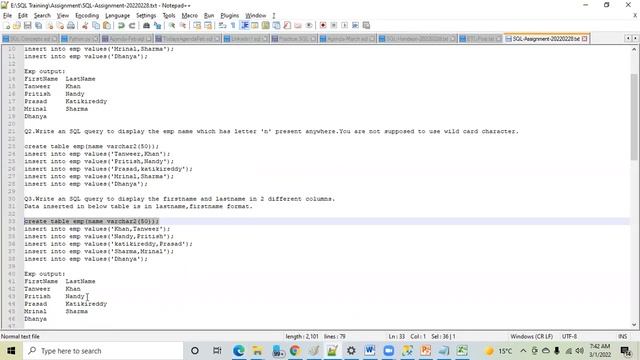Click line 21 Q2 question text
Screen dimensions: 640x360
(271, 131)
